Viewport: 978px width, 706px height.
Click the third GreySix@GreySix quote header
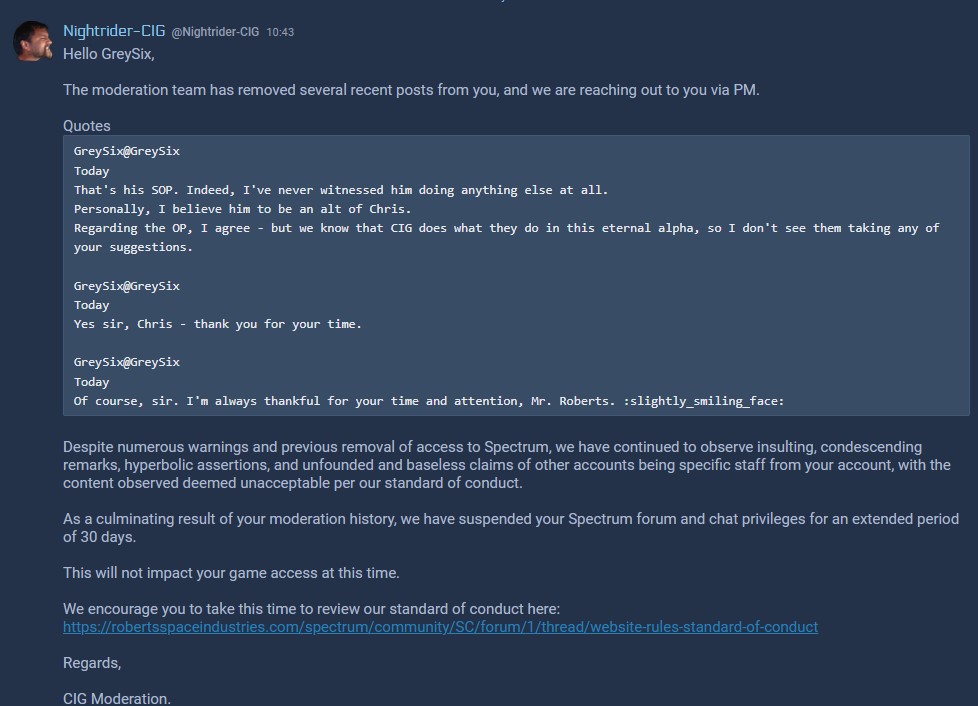pyautogui.click(x=127, y=362)
